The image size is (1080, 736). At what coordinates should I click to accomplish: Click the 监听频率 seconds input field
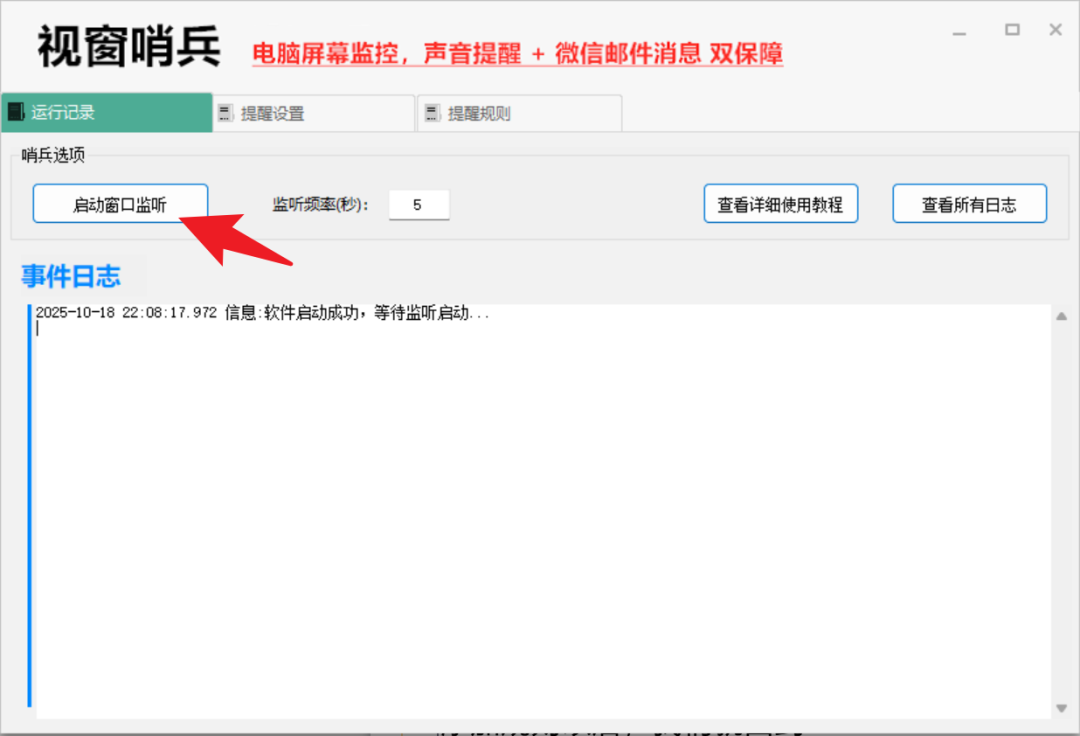(419, 203)
